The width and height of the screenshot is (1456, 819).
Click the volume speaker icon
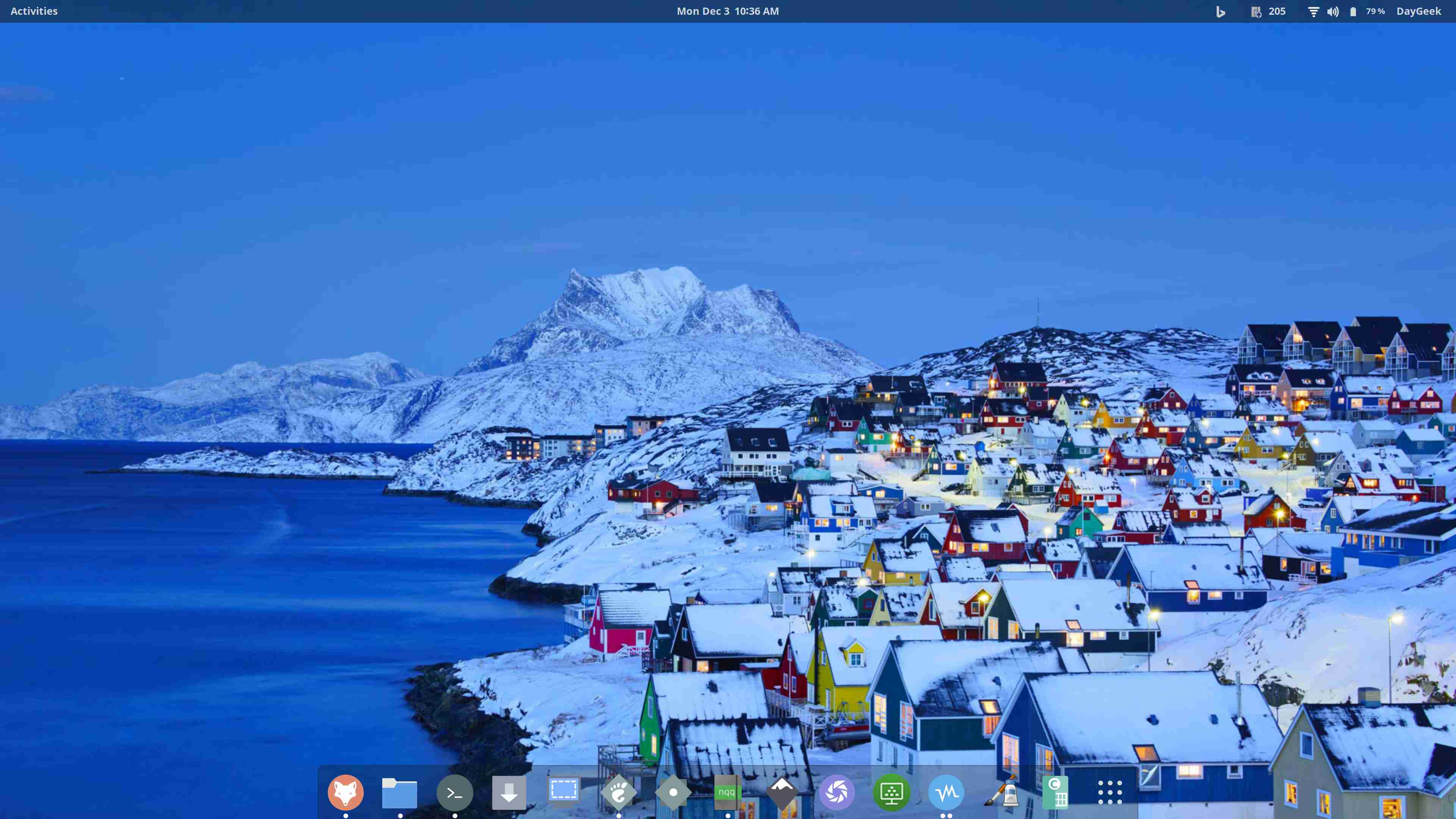pyautogui.click(x=1333, y=11)
